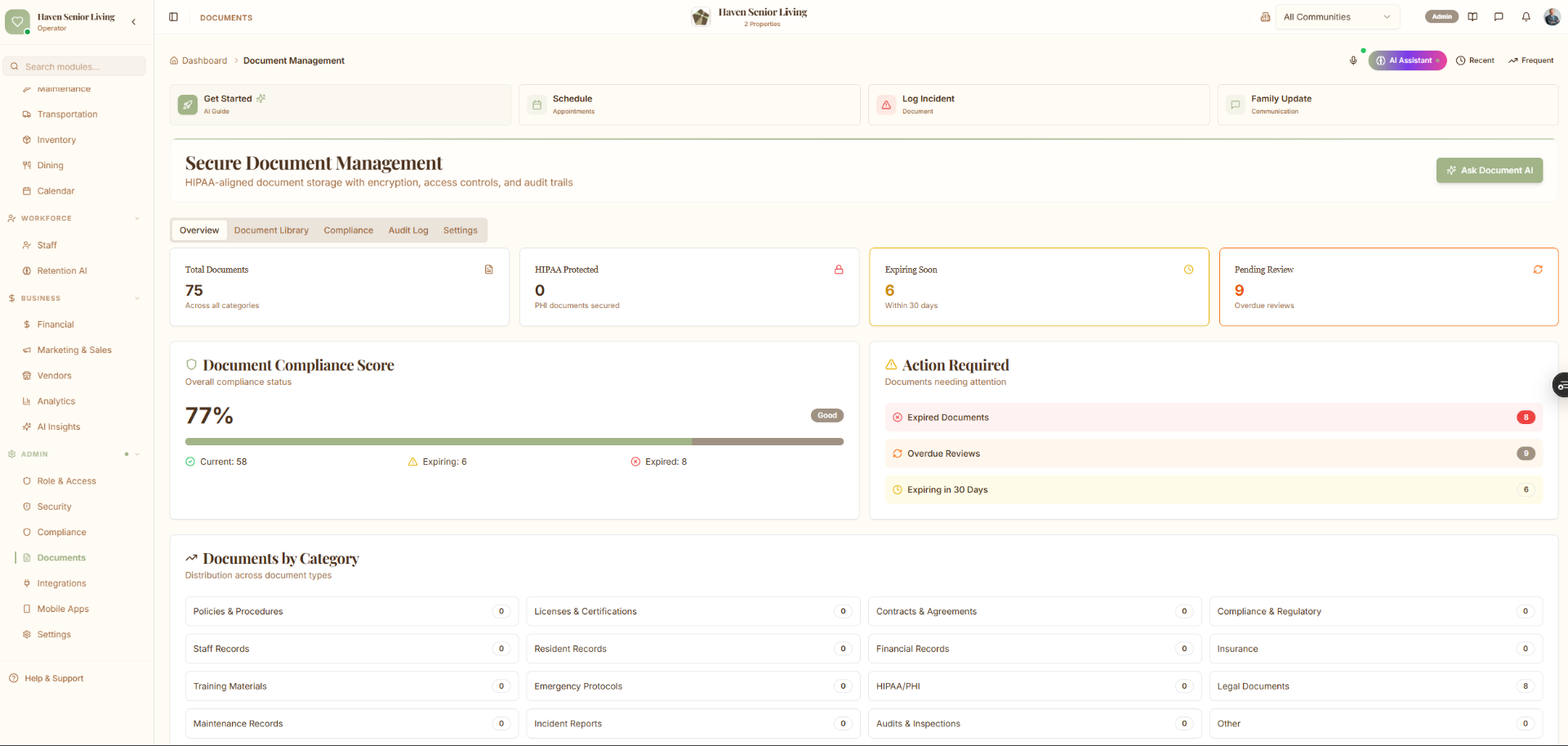Open the Policies & Procedures category
Viewport: 1568px width, 746px height.
(x=352, y=611)
